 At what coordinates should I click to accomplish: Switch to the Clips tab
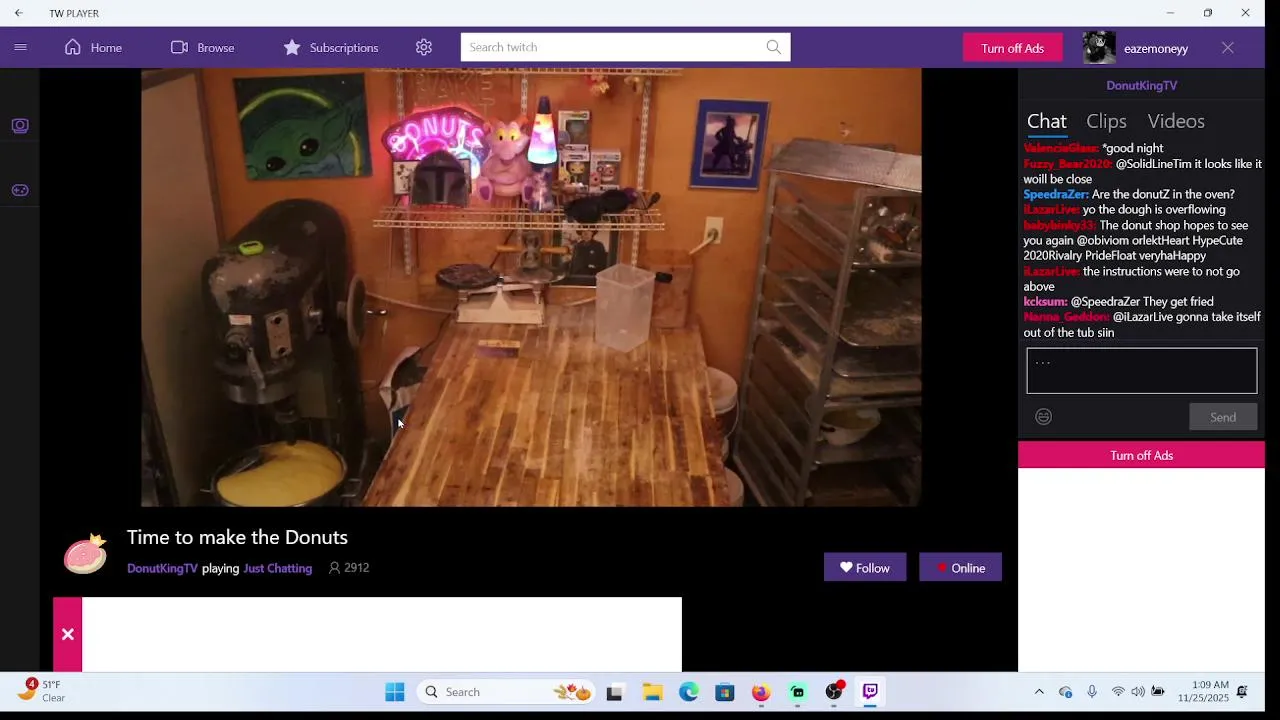[1106, 121]
